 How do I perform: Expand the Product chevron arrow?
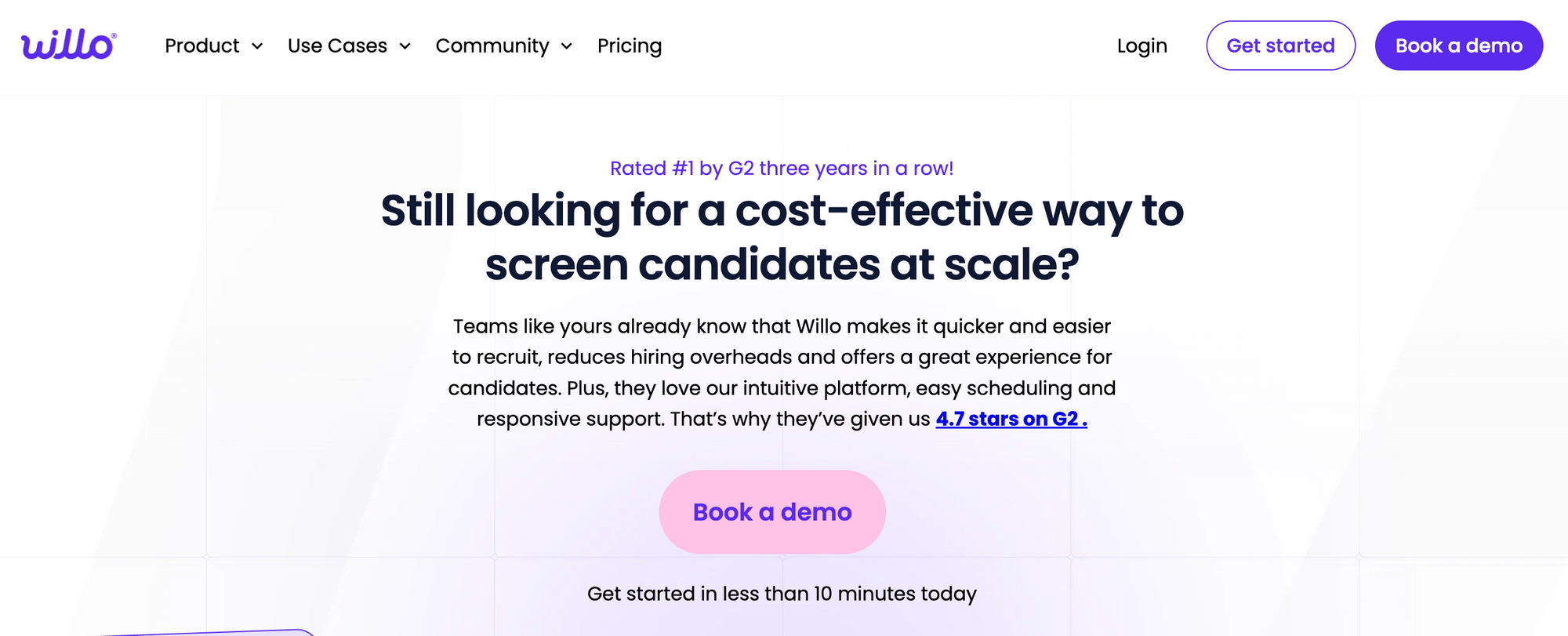257,46
